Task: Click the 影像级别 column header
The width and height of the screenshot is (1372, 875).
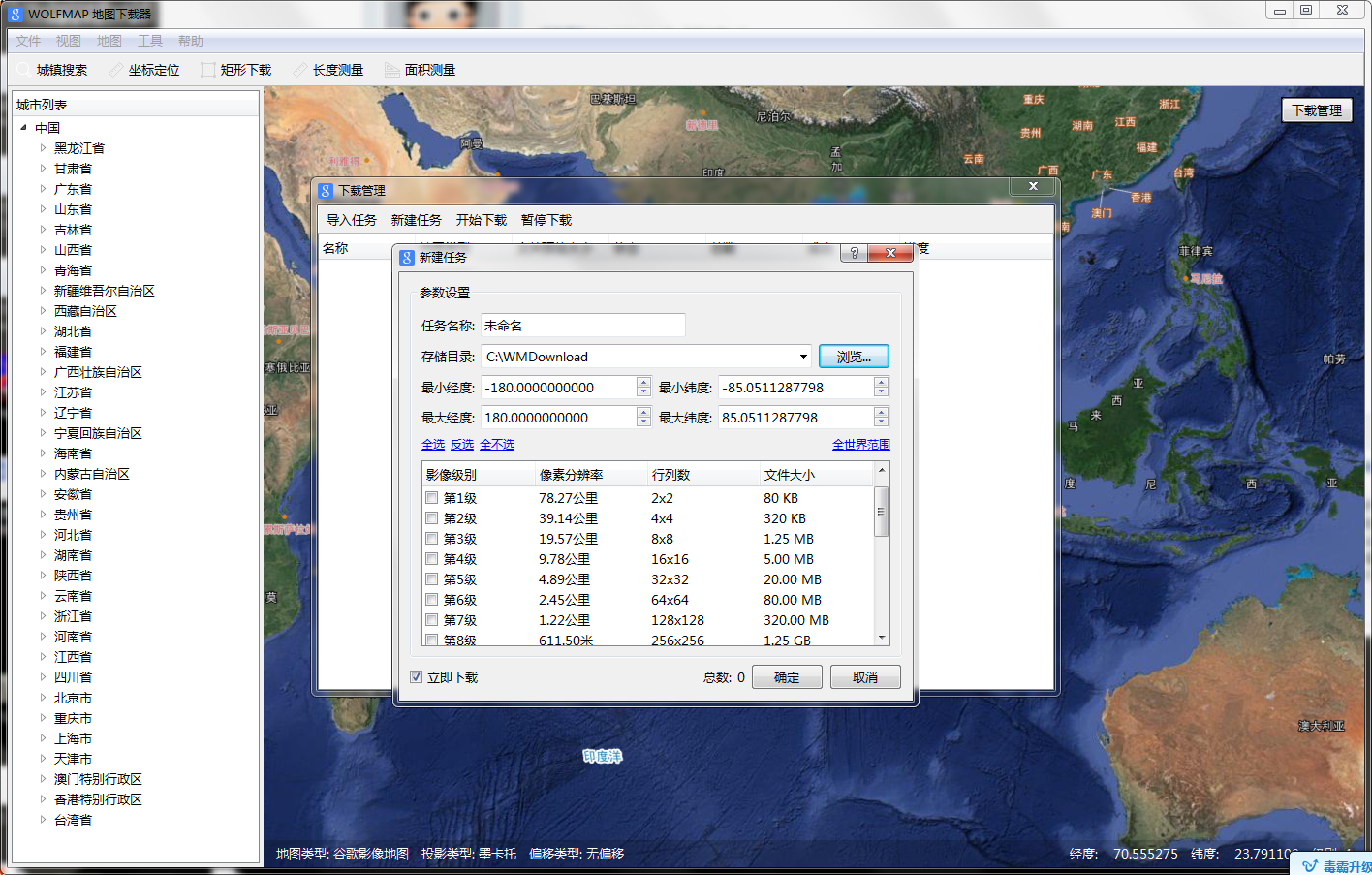Action: coord(479,475)
